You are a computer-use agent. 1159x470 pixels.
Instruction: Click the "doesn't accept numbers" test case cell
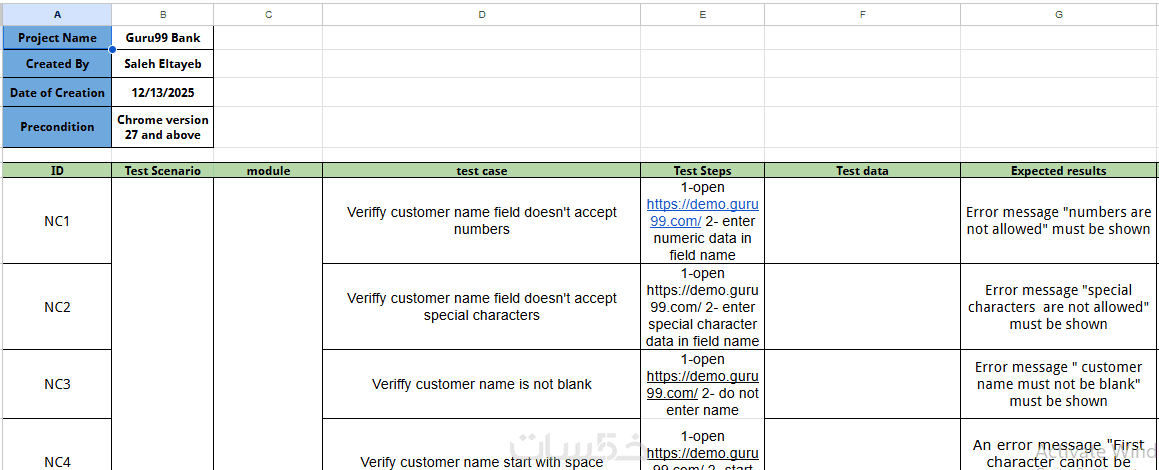(x=481, y=221)
